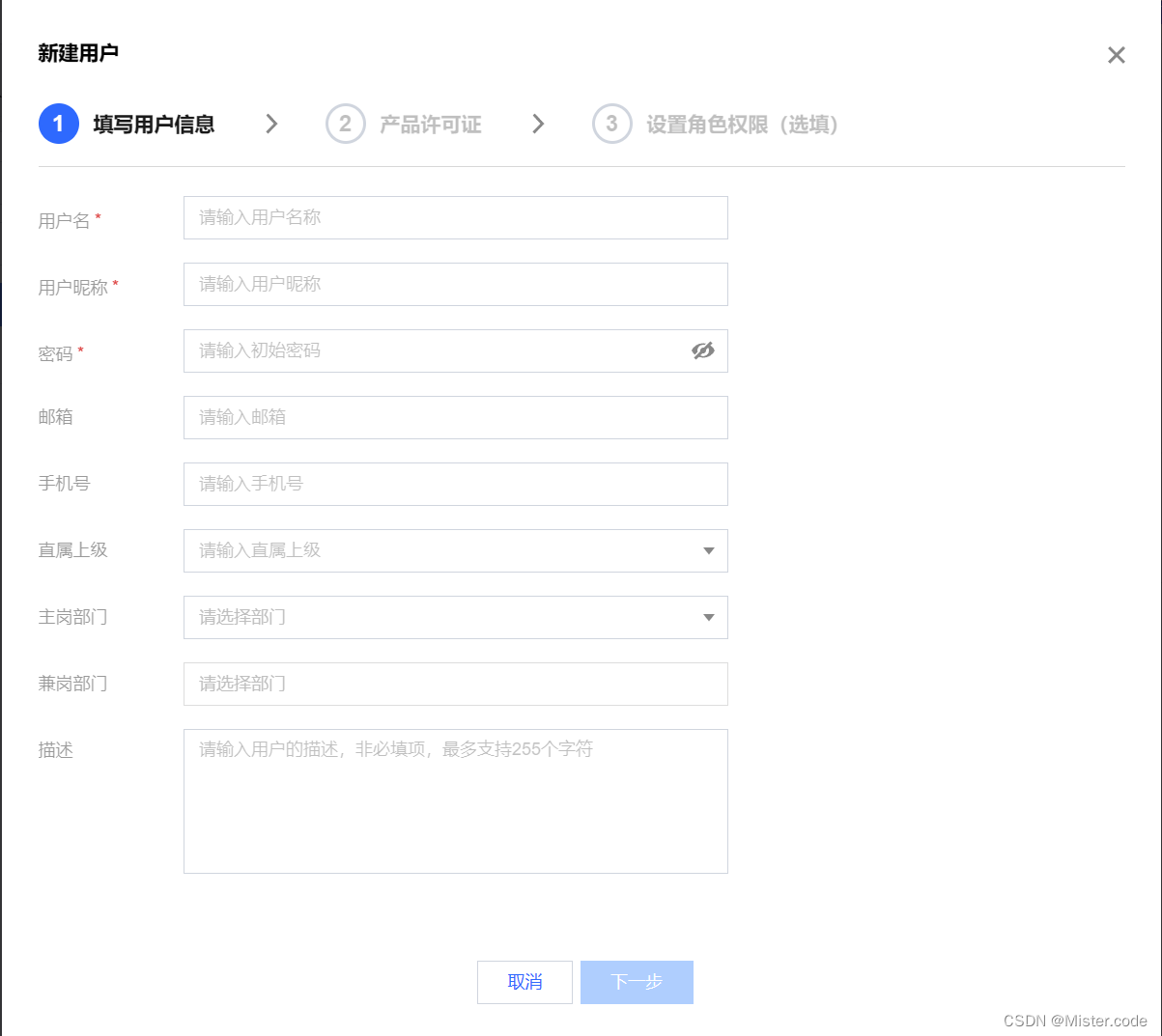Viewport: 1162px width, 1036px height.
Task: Click step 2 circle icon 产品许可证
Action: point(346,124)
